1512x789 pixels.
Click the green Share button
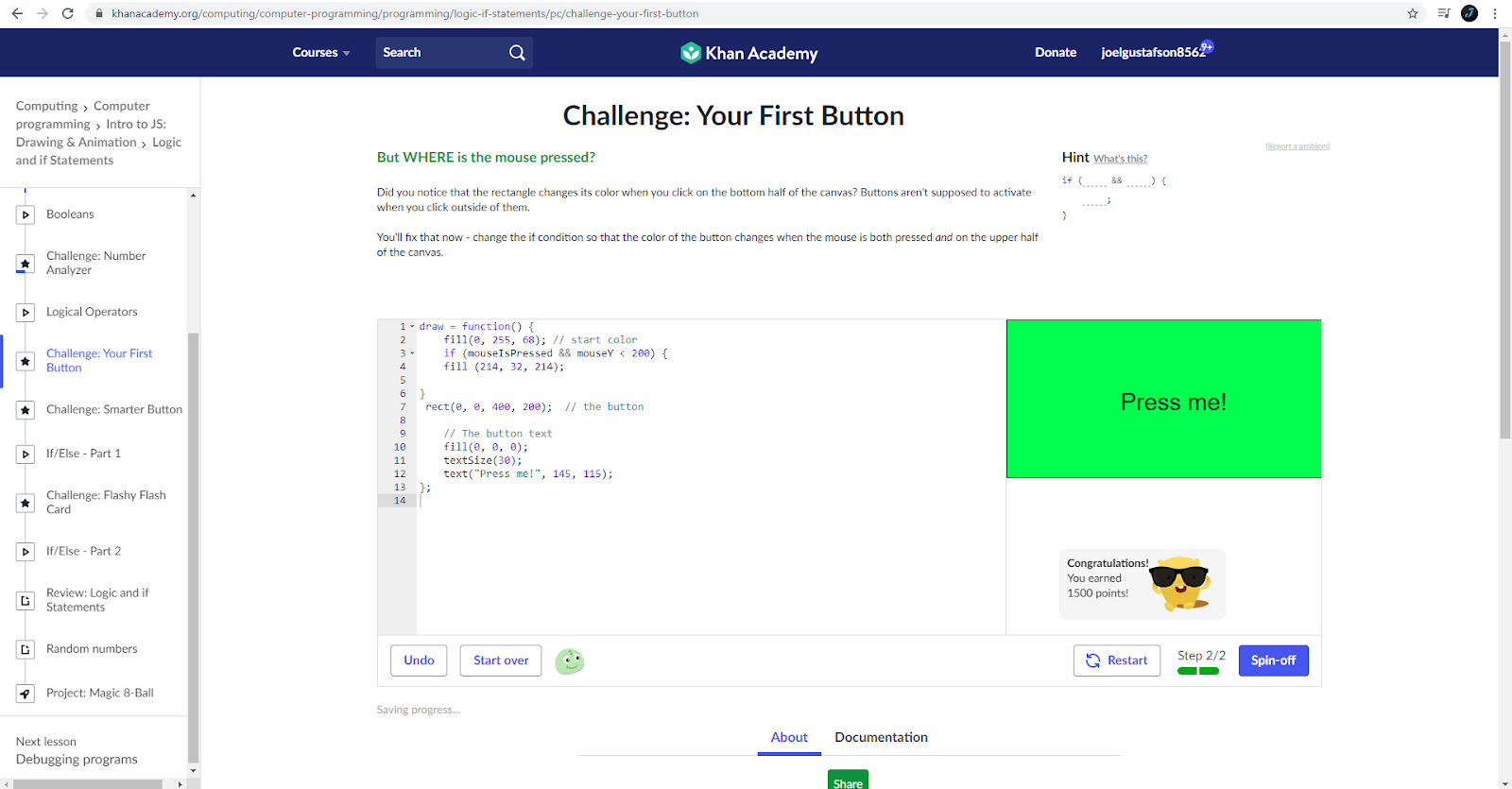[x=848, y=780]
